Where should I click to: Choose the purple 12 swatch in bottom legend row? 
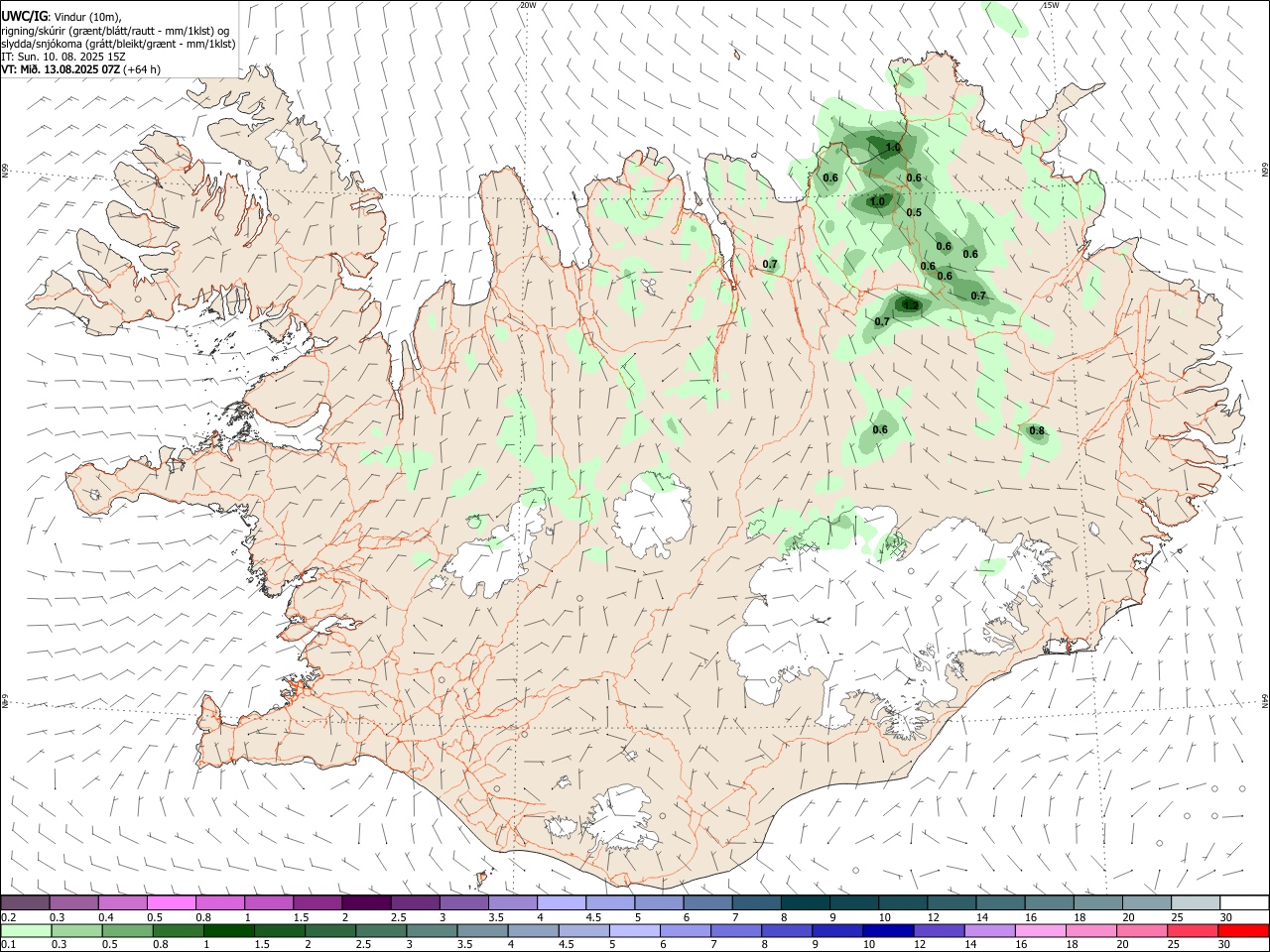coord(938,930)
